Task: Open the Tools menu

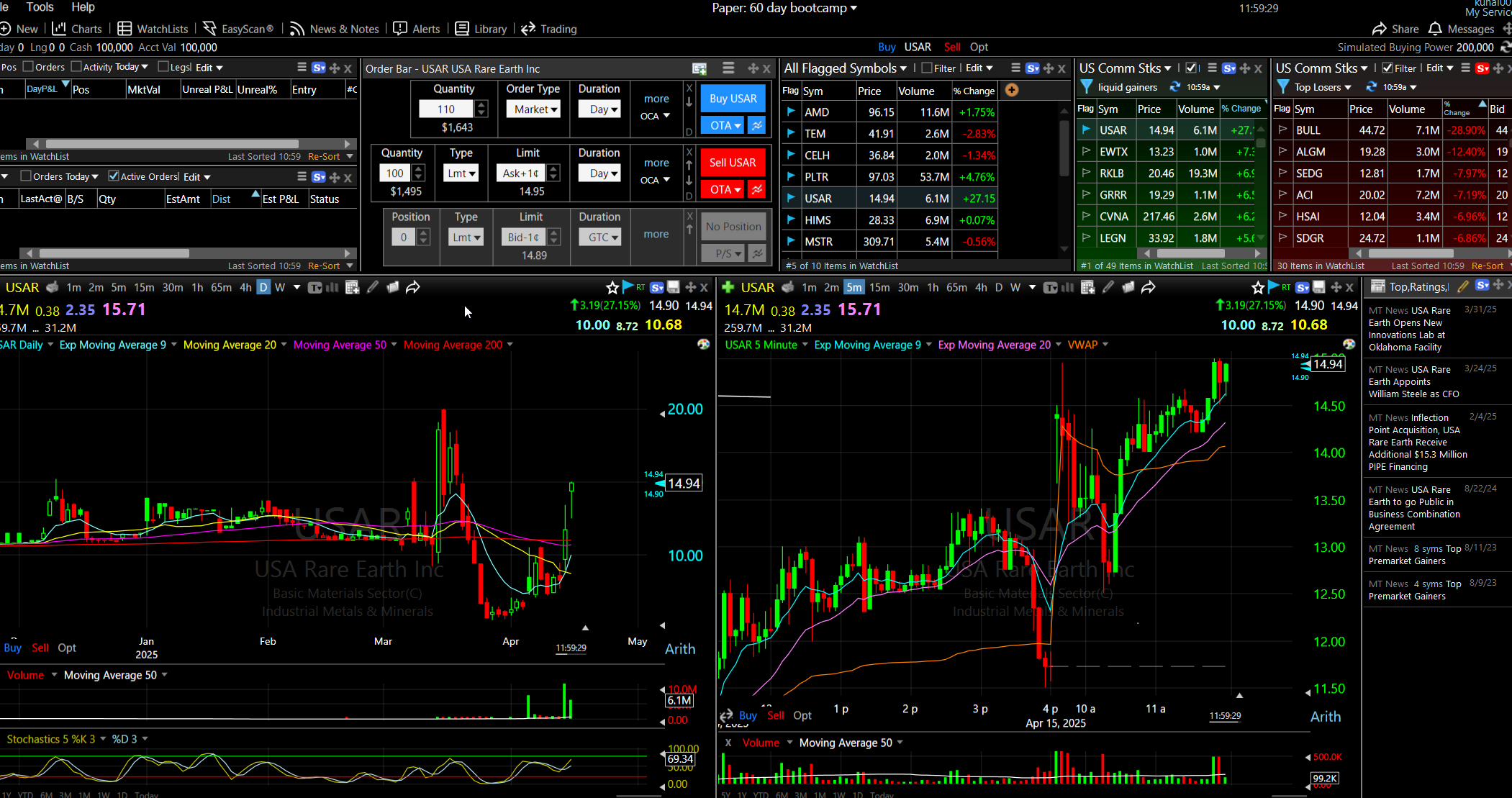Action: click(40, 7)
